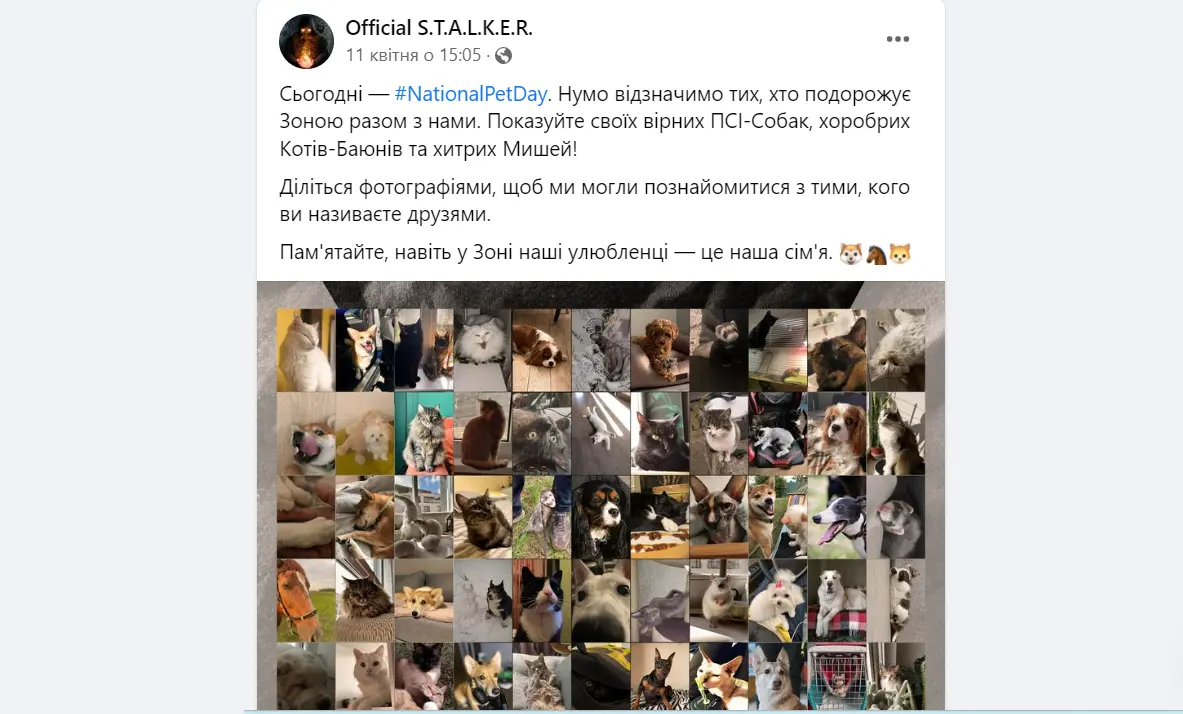Open the smiling corgi photo in the top row
Viewport: 1183px width, 714px height.
(x=364, y=350)
